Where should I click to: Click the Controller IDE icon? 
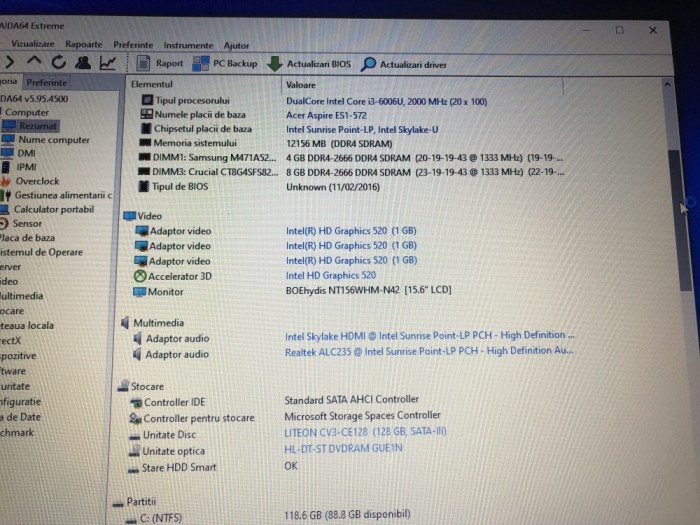[x=136, y=403]
